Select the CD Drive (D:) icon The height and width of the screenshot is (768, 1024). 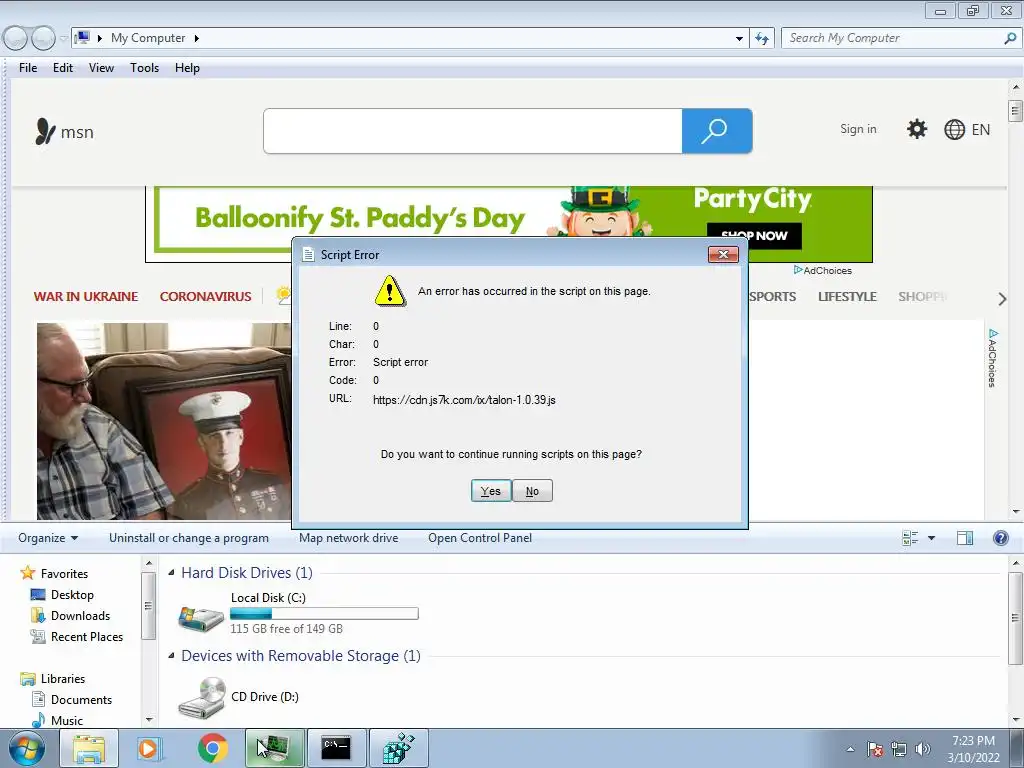click(202, 697)
